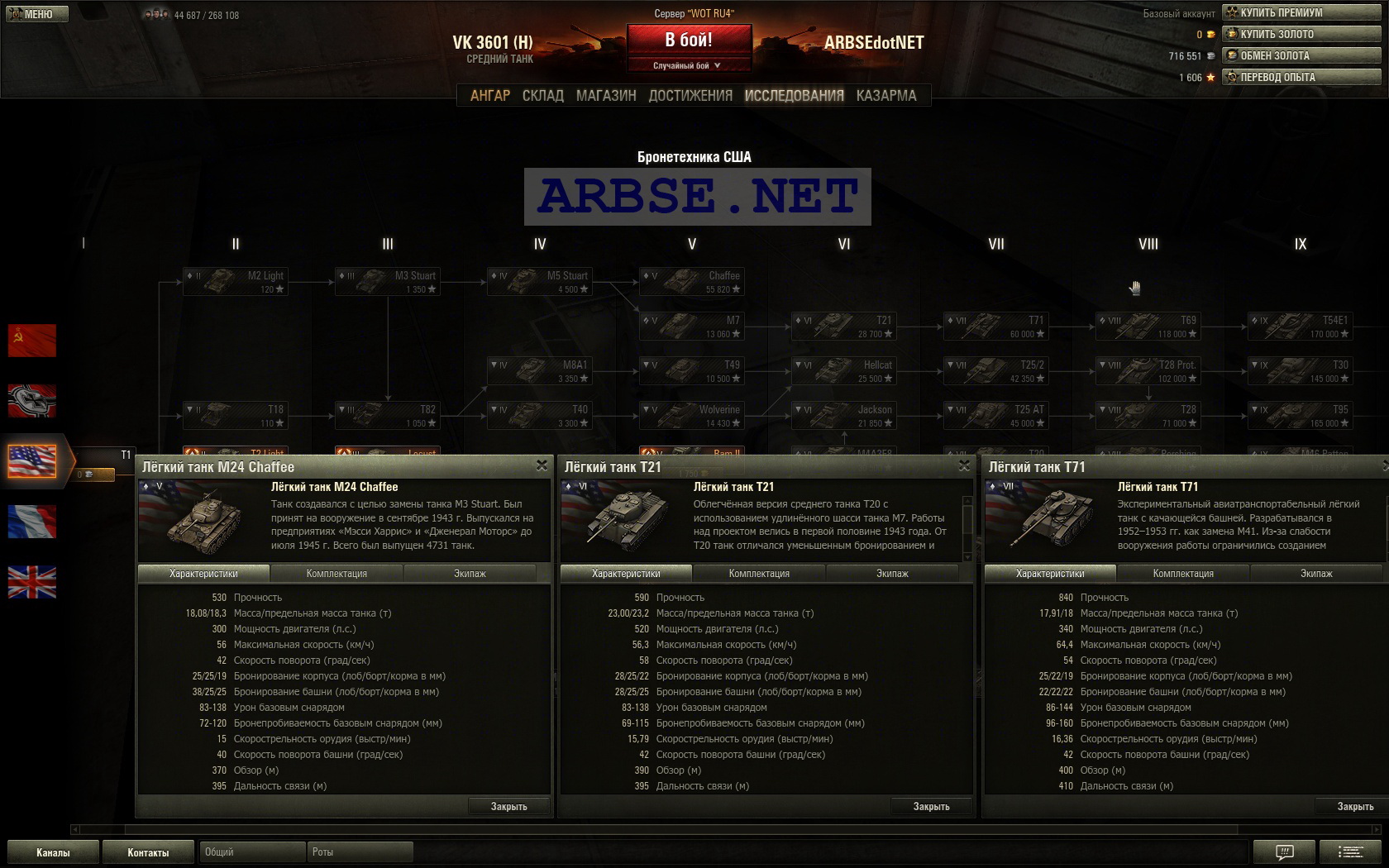Screen dimensions: 1389x868
Task: Expand the random battle type dropdown
Action: click(689, 65)
